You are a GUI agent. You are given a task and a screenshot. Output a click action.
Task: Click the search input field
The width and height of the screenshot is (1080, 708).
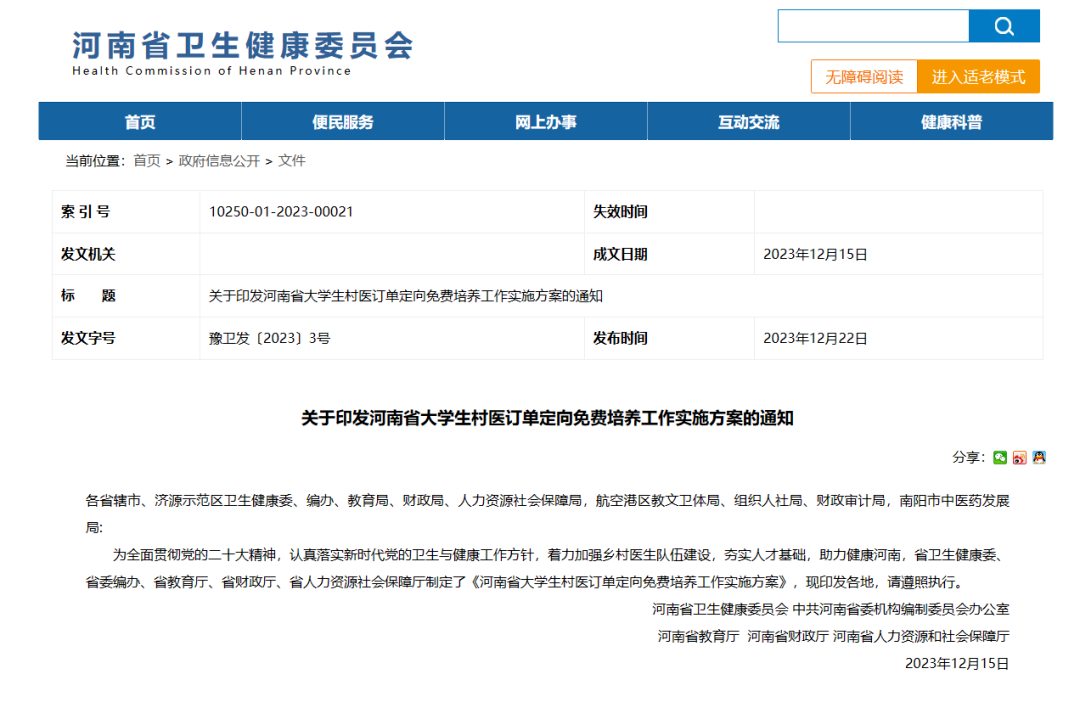[x=873, y=26]
